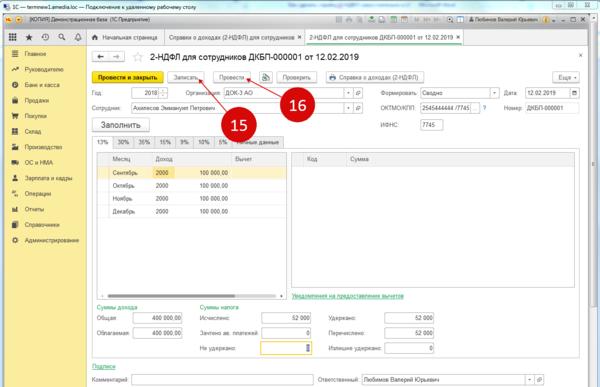Click Провести и закрыть button
This screenshot has height=387, width=600.
127,77
